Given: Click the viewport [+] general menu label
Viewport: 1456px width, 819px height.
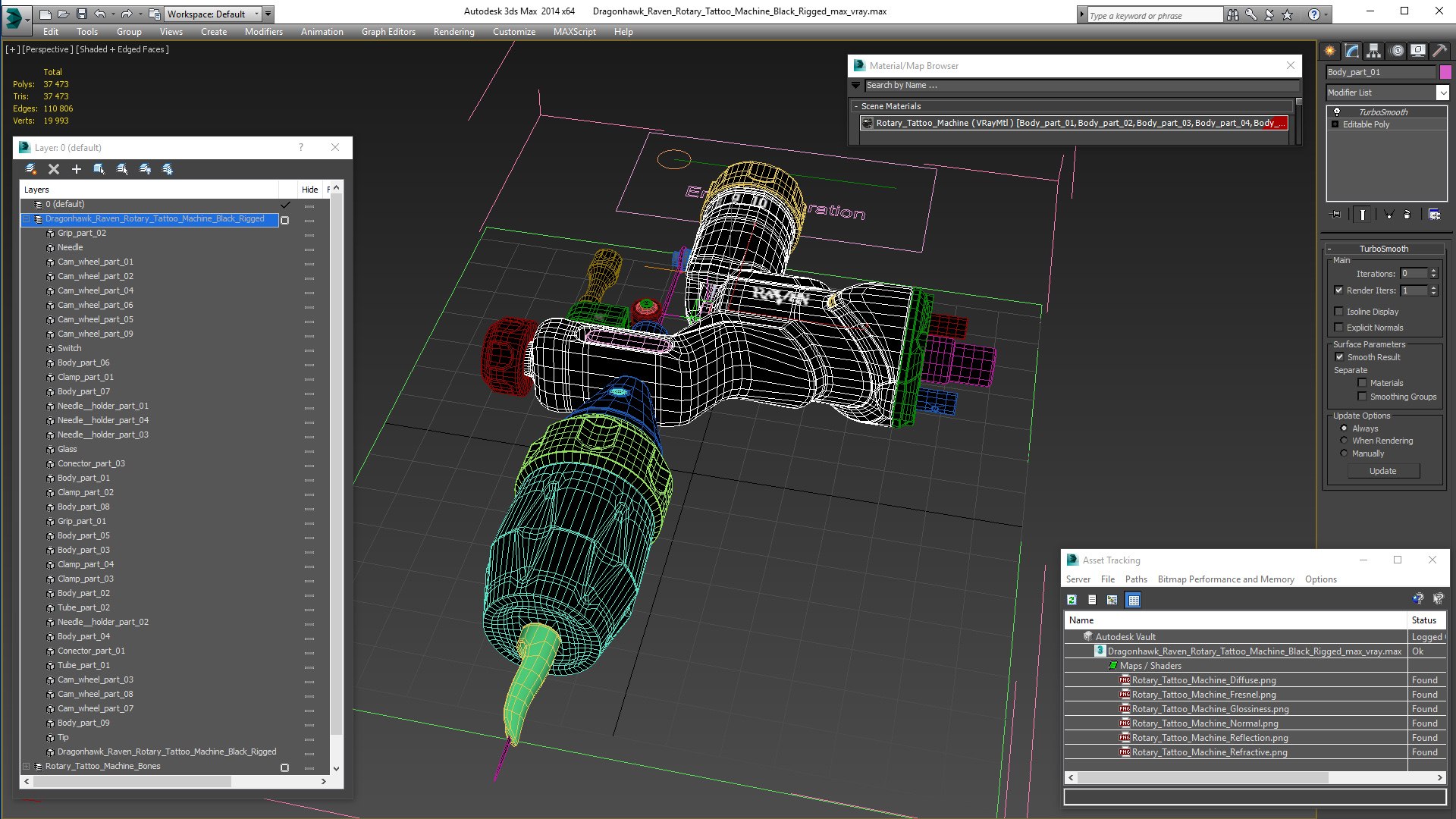Looking at the screenshot, I should click(x=13, y=49).
